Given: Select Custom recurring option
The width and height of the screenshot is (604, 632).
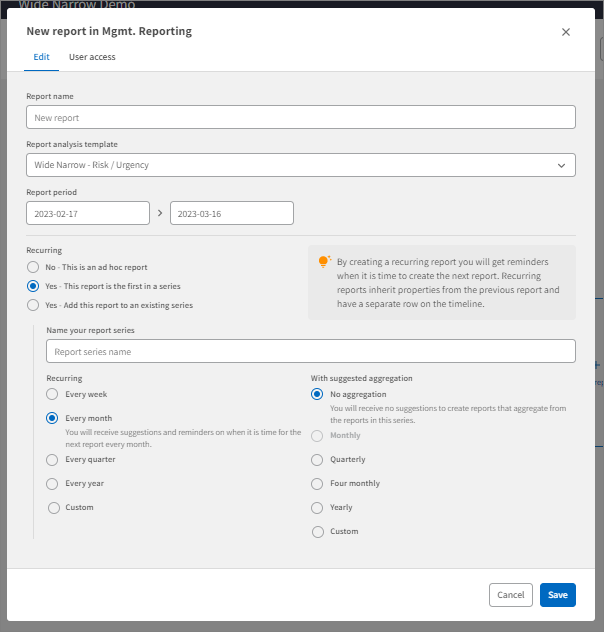Looking at the screenshot, I should point(52,507).
